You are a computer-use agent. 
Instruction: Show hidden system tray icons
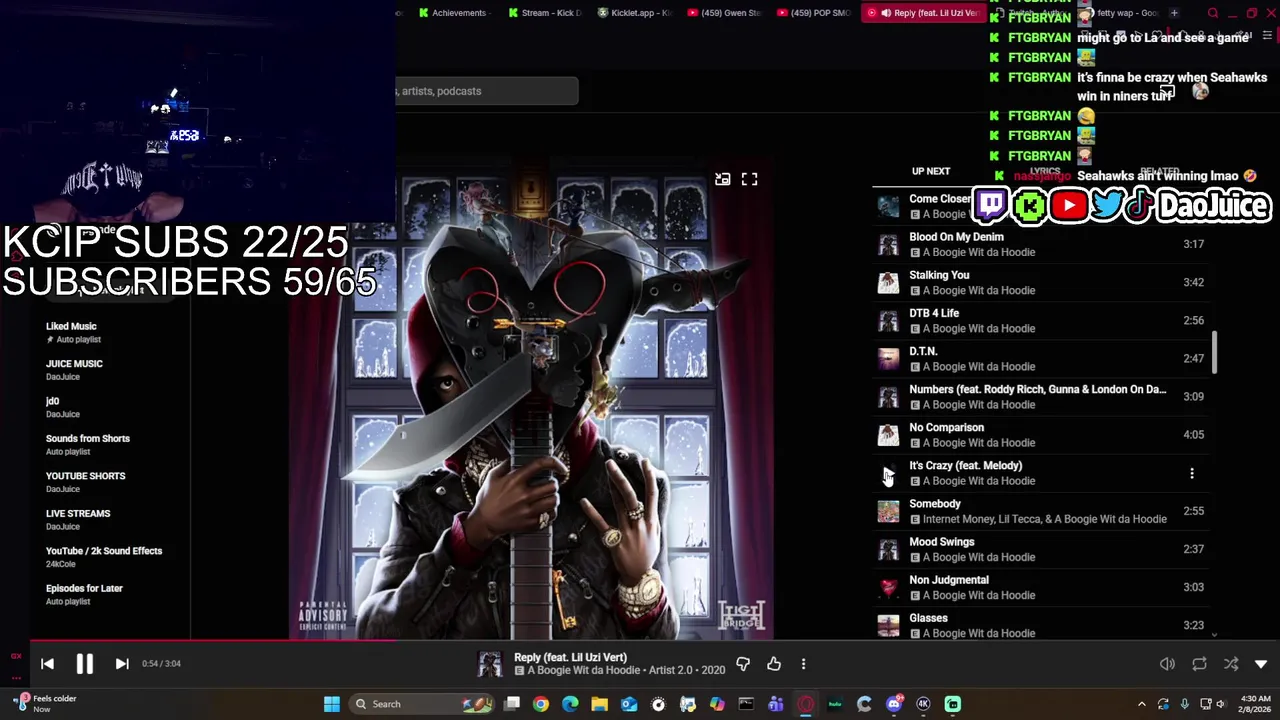pos(1141,704)
